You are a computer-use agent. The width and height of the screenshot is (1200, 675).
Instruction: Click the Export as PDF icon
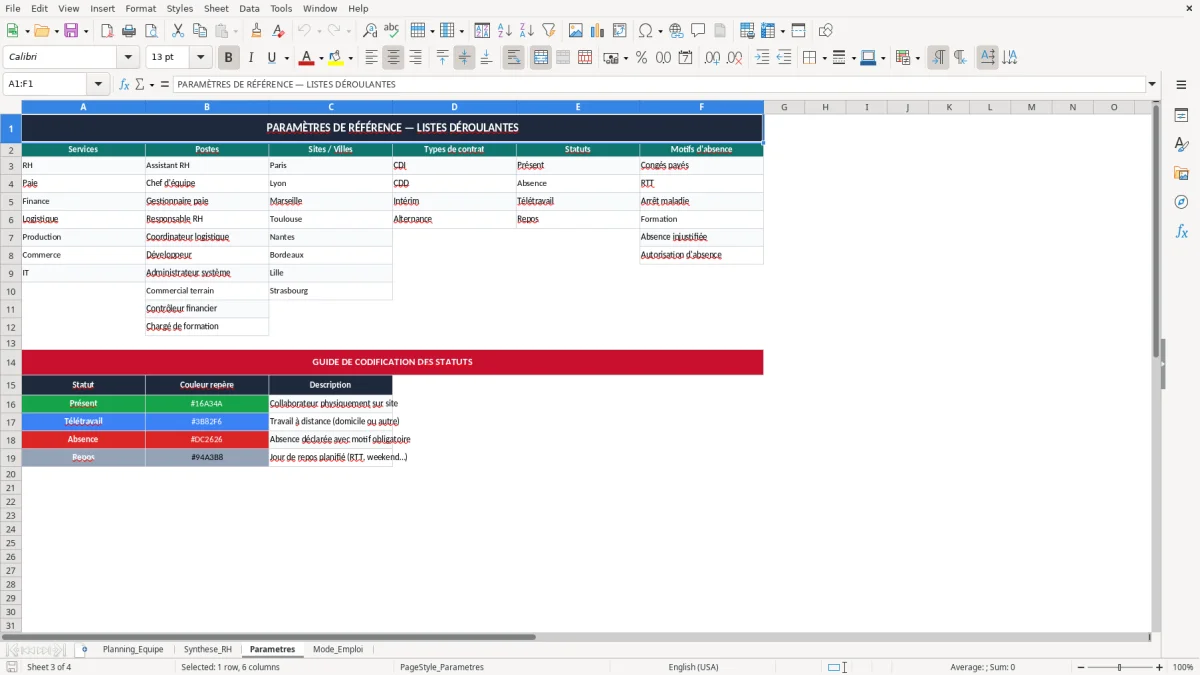point(107,31)
